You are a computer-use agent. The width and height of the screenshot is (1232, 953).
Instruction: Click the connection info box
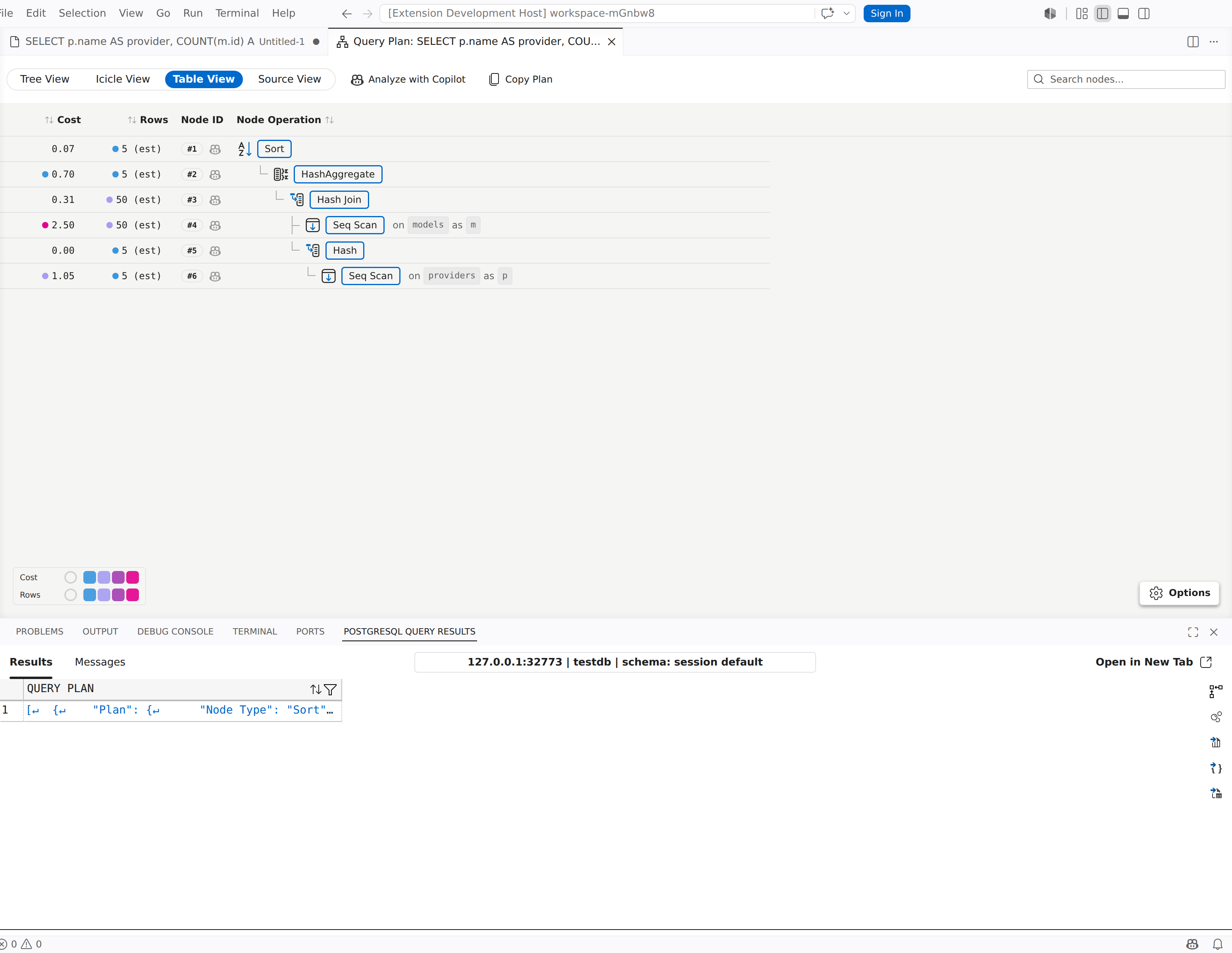pos(615,662)
